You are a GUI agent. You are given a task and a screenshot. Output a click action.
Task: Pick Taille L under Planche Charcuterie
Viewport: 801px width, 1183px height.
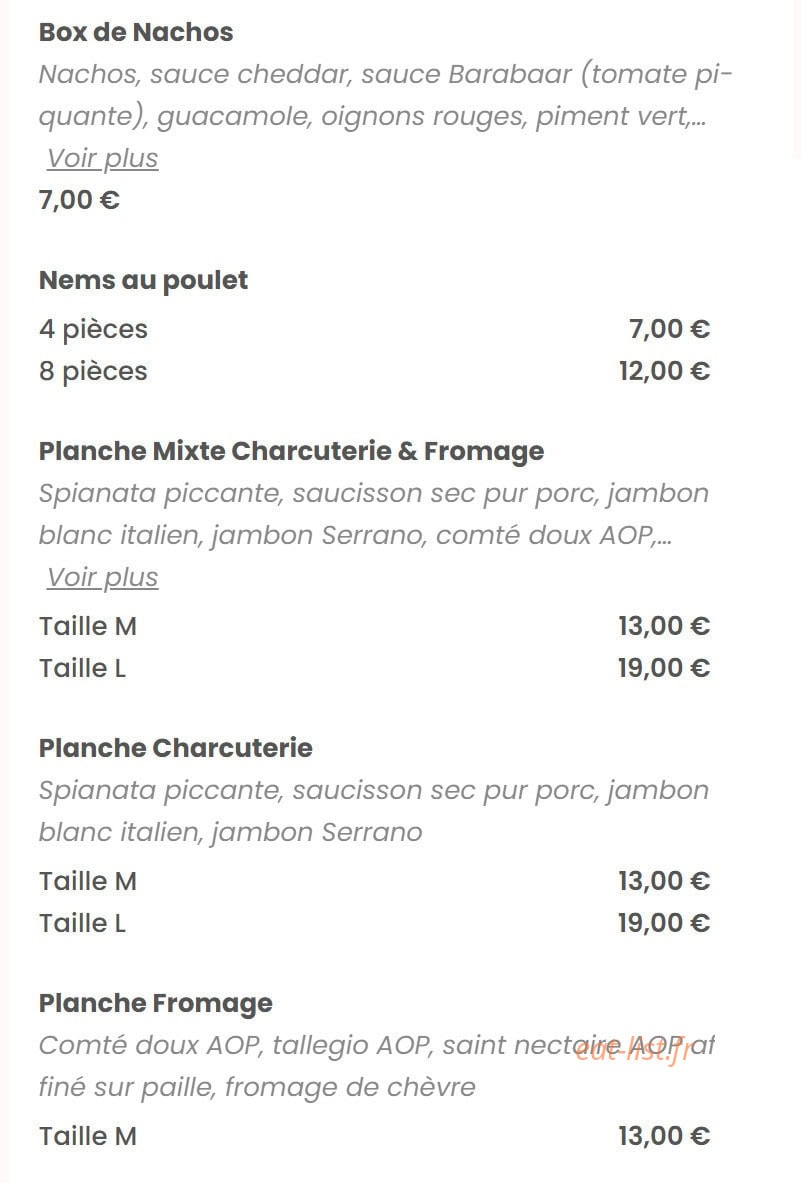point(374,923)
